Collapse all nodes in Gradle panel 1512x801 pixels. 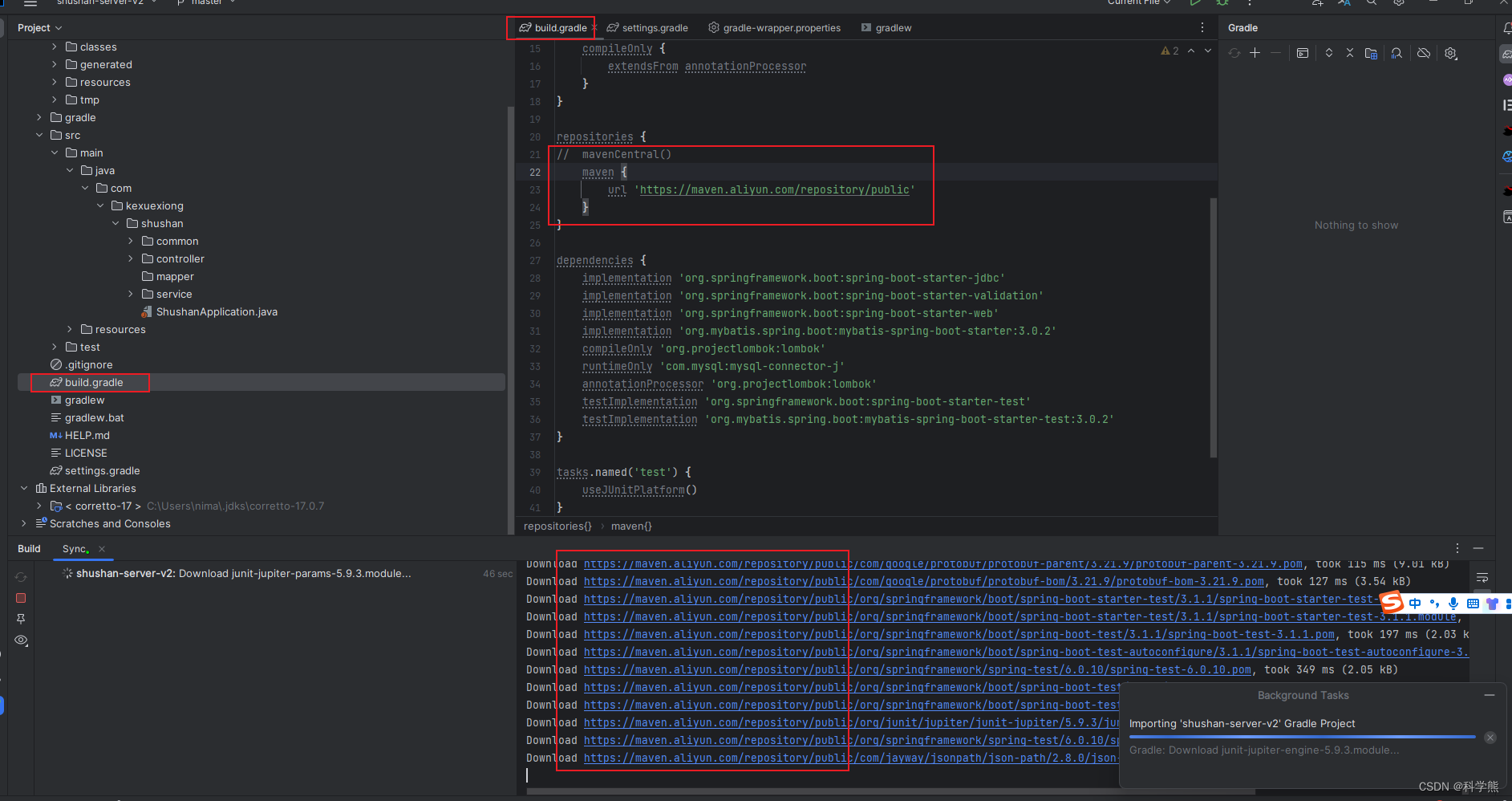1350,53
